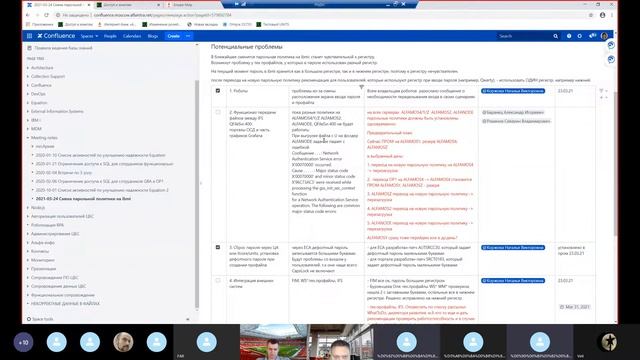Open the notifications icon in header

click(592, 36)
